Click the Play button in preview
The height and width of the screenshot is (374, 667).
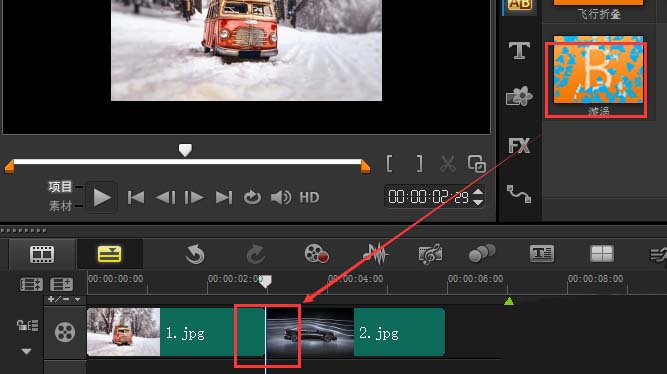[102, 197]
